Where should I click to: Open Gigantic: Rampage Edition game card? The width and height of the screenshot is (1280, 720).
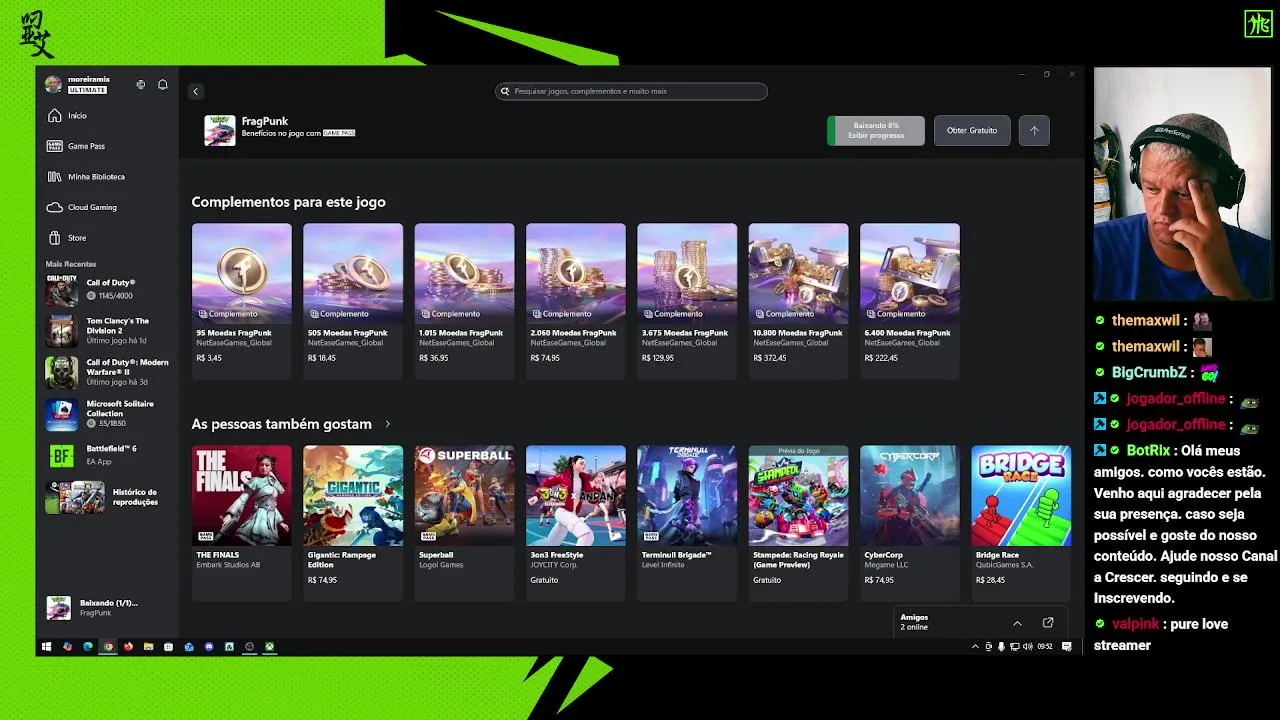pyautogui.click(x=353, y=522)
